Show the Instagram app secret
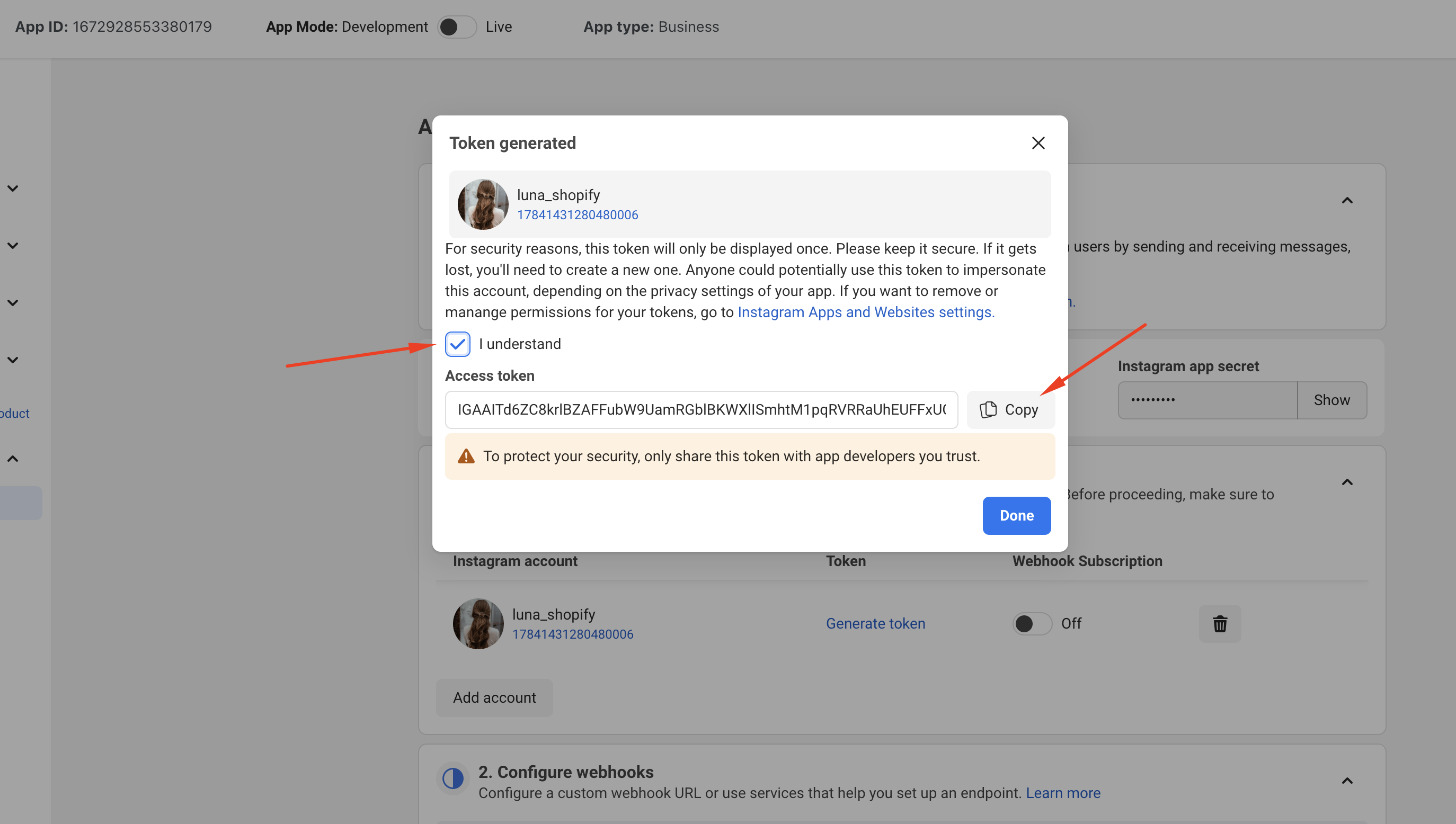 point(1331,400)
